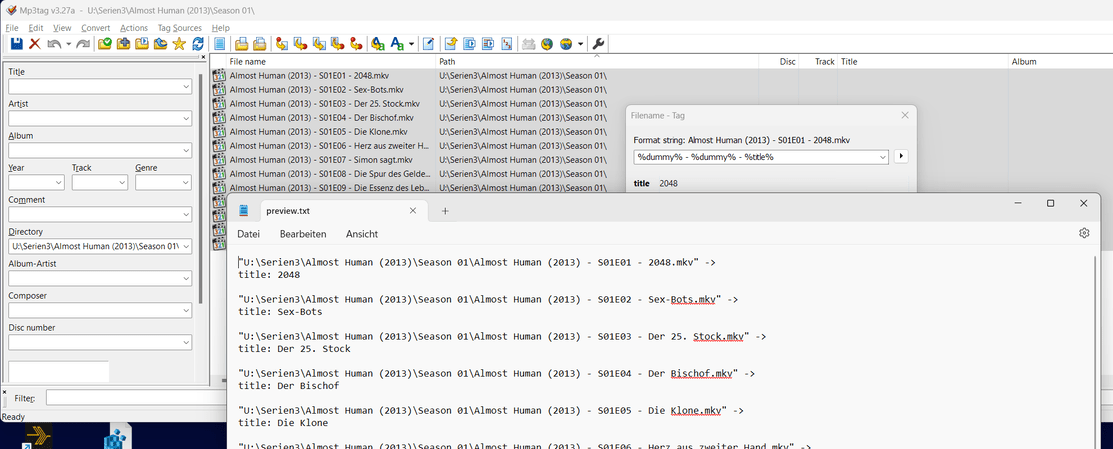1113x449 pixels.
Task: Expand the Artist field dropdown
Action: coord(186,118)
